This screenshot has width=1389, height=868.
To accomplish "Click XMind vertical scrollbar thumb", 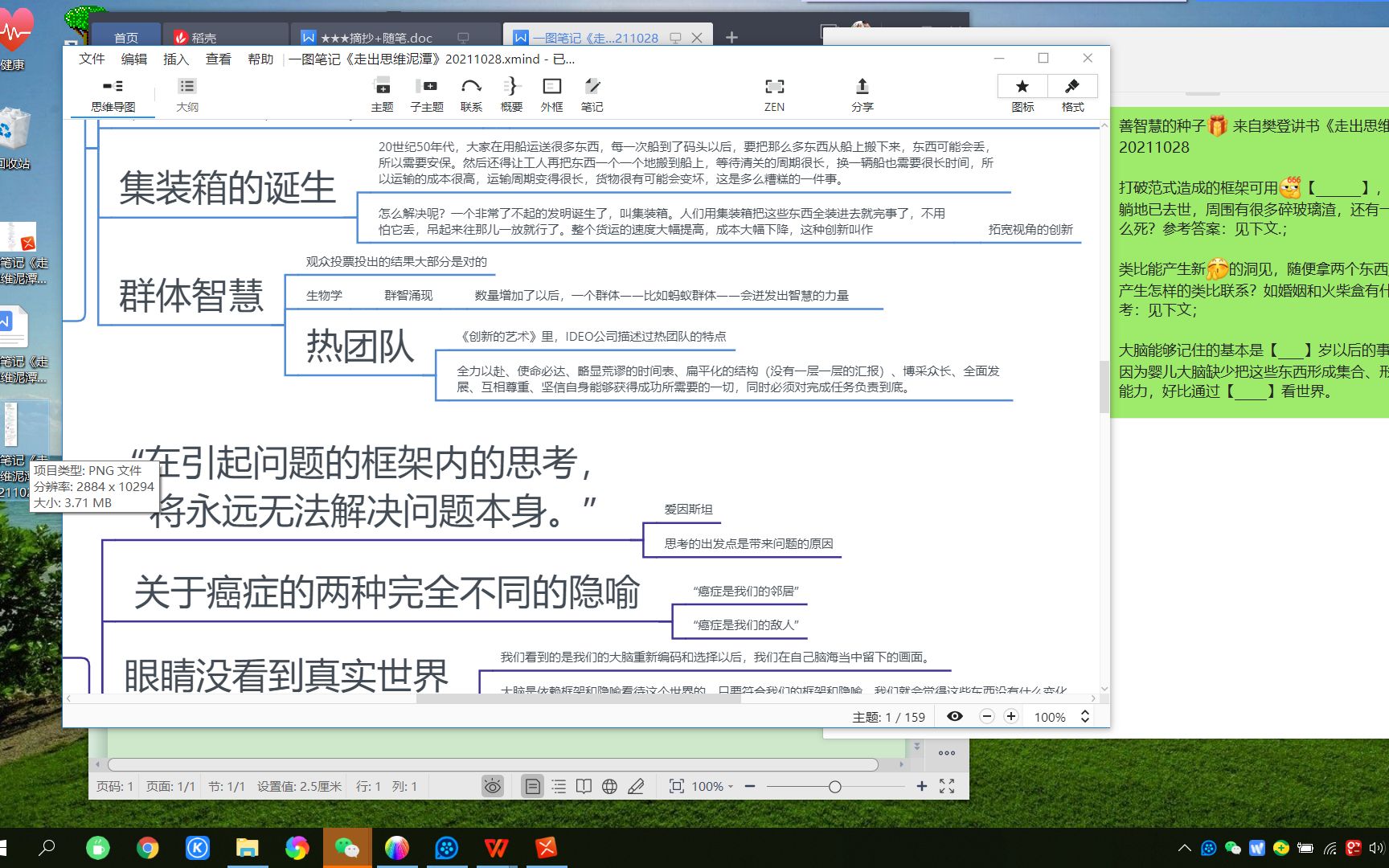I will (x=1104, y=387).
